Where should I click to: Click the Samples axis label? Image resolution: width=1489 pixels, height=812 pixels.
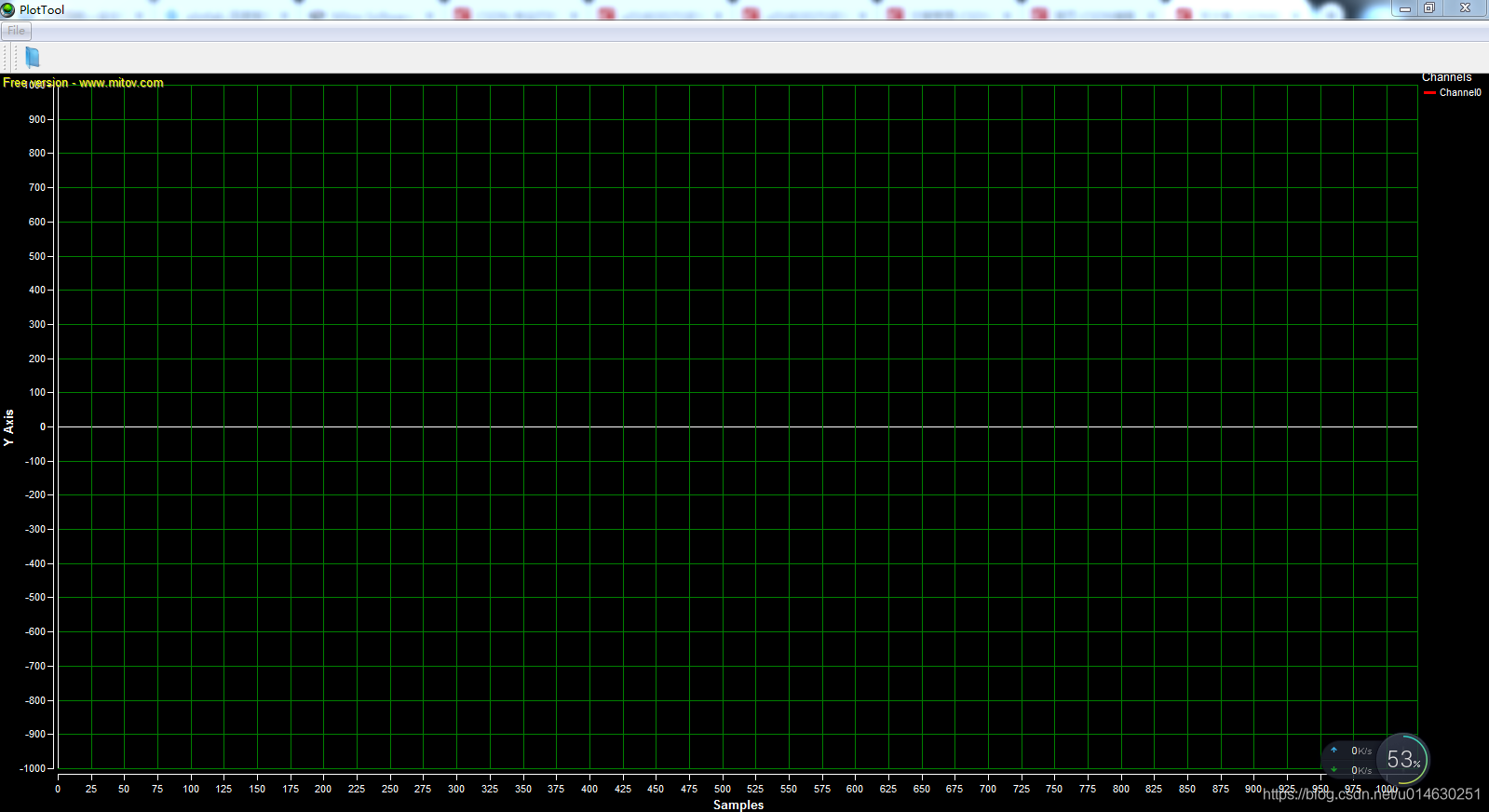click(738, 805)
